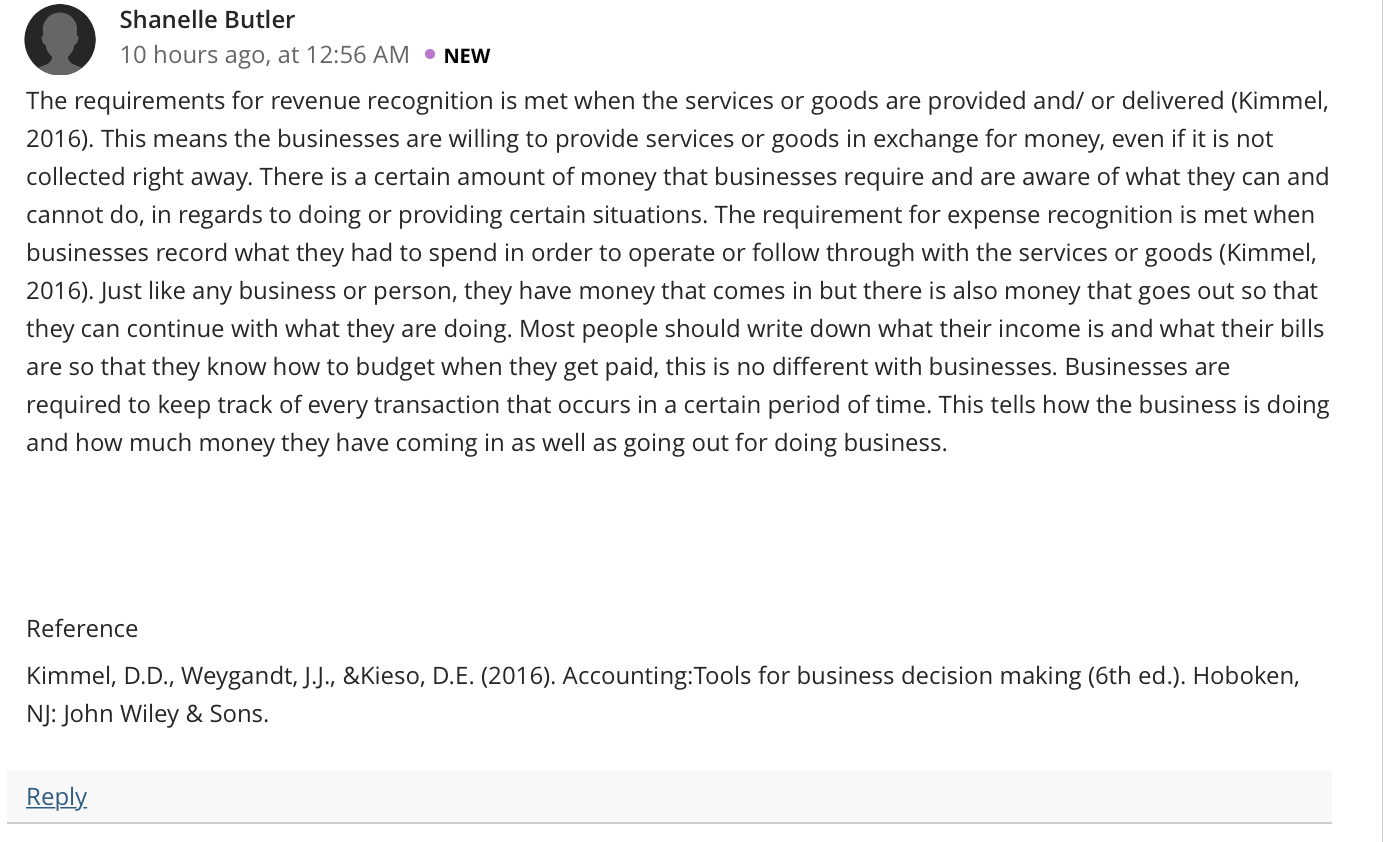Click Shanelle Butler's profile avatar icon
The image size is (1384, 842).
60,39
